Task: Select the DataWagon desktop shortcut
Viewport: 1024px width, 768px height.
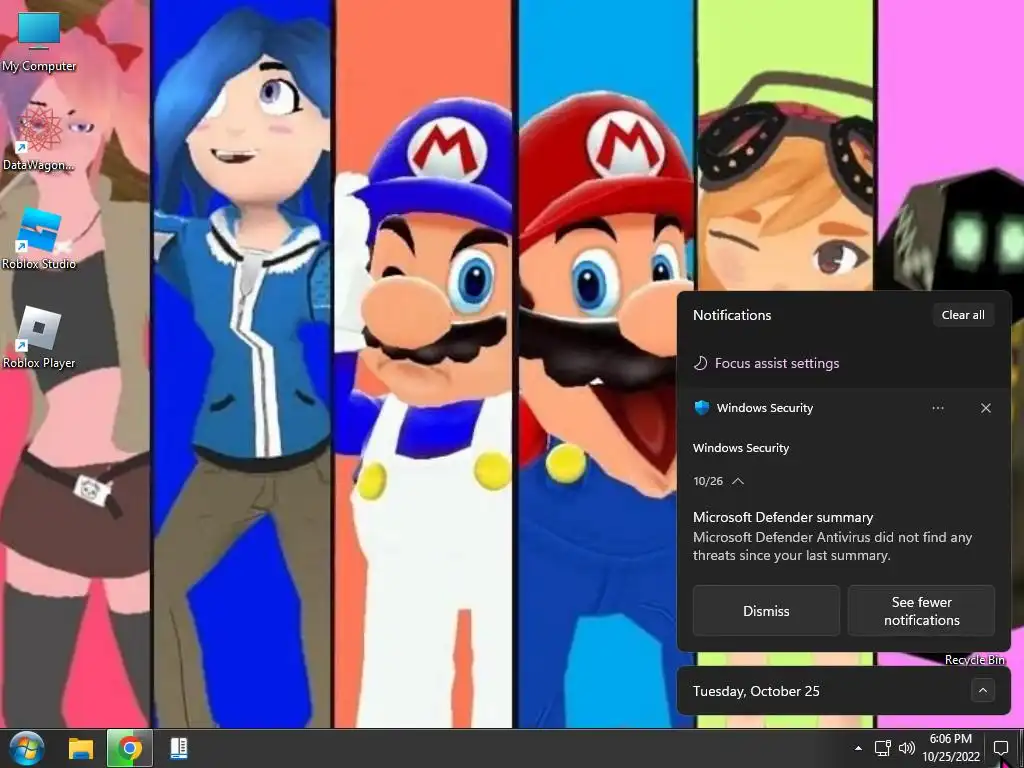Action: click(x=39, y=138)
